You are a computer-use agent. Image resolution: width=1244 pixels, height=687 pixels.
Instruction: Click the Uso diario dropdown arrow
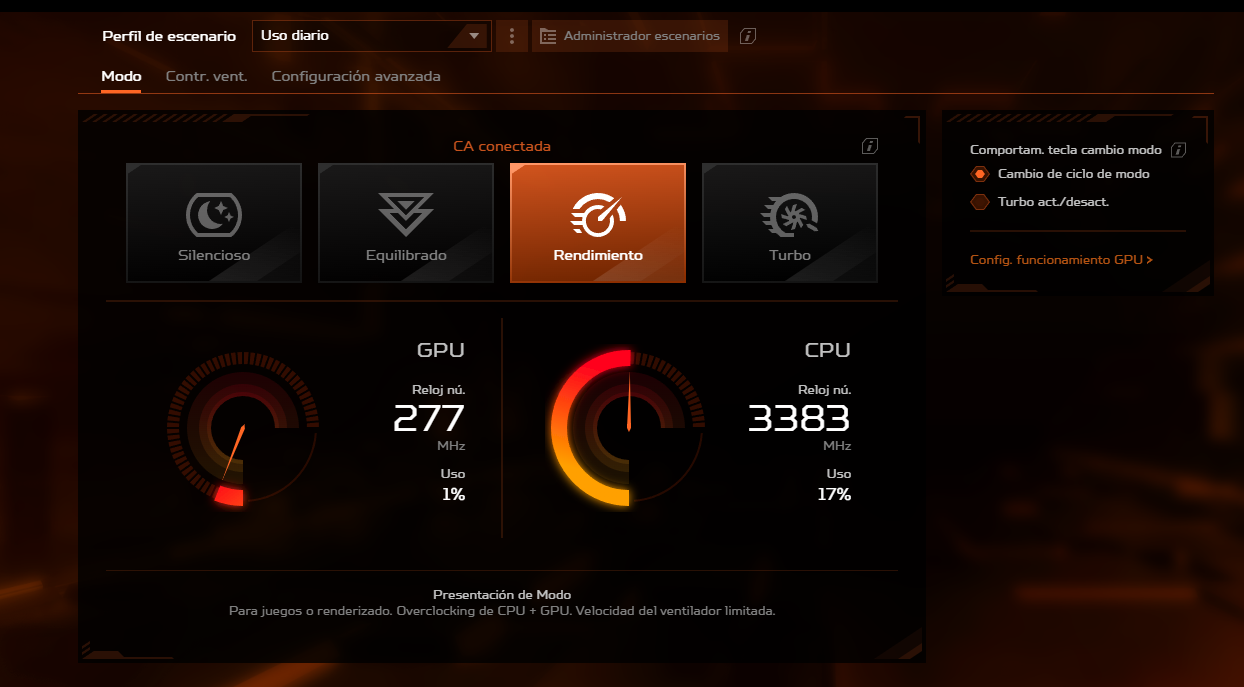click(x=475, y=36)
